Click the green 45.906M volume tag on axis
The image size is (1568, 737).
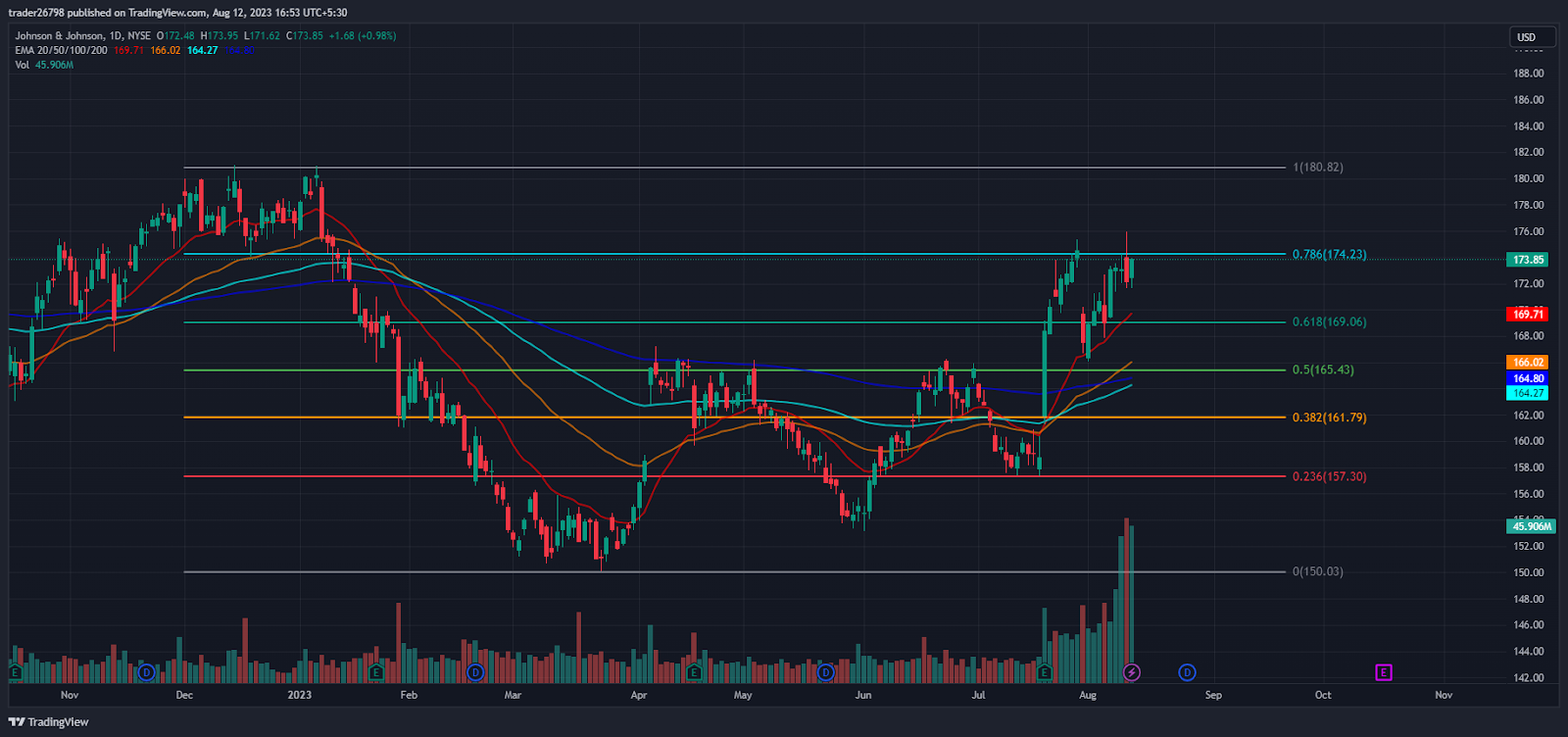[x=1532, y=527]
